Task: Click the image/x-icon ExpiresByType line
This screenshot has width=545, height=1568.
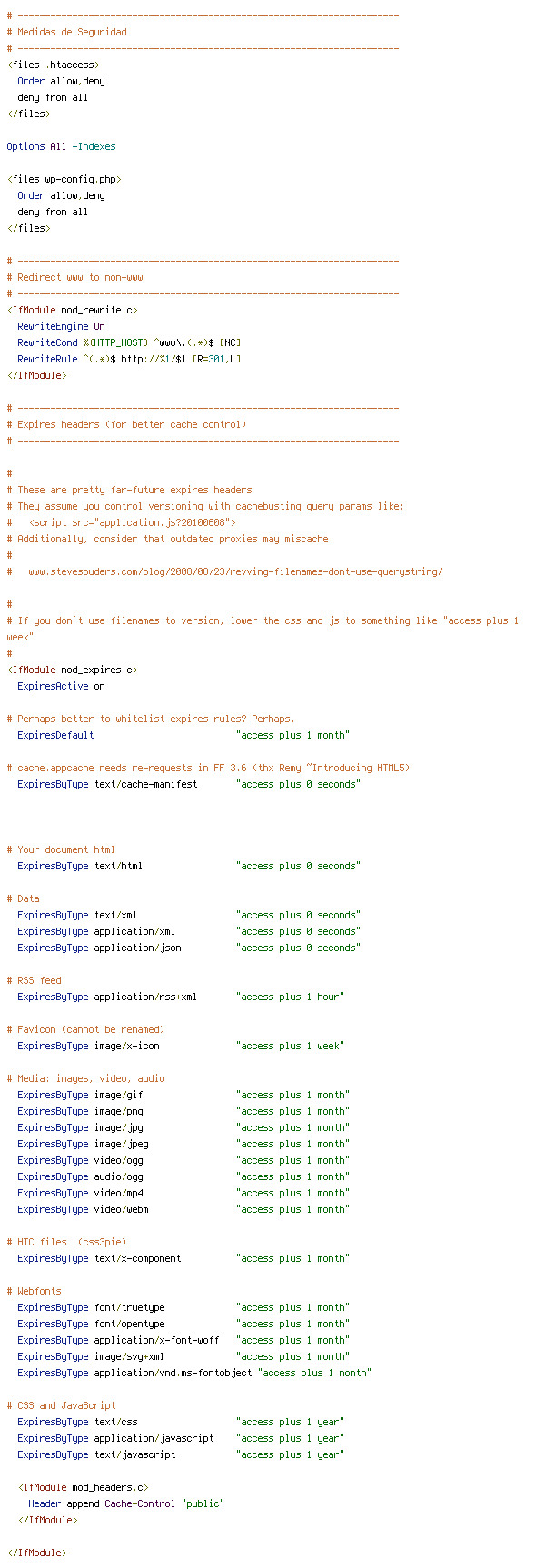Action: 181,1046
